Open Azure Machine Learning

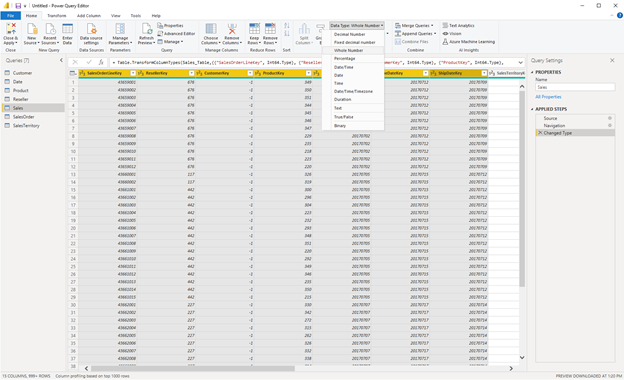(x=468, y=41)
